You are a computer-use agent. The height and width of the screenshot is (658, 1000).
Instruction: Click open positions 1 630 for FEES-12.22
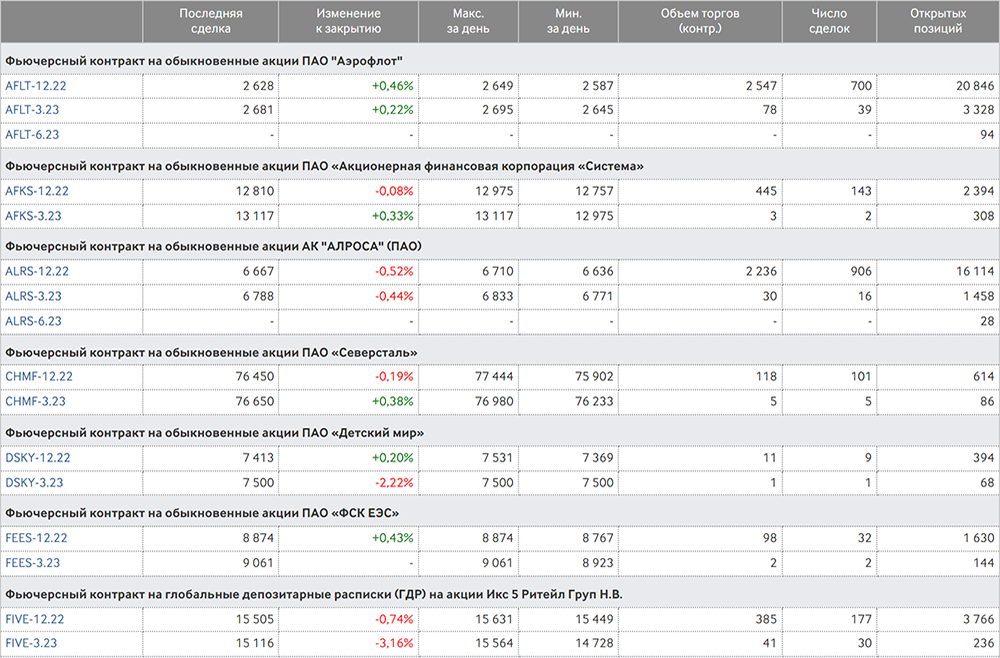979,538
